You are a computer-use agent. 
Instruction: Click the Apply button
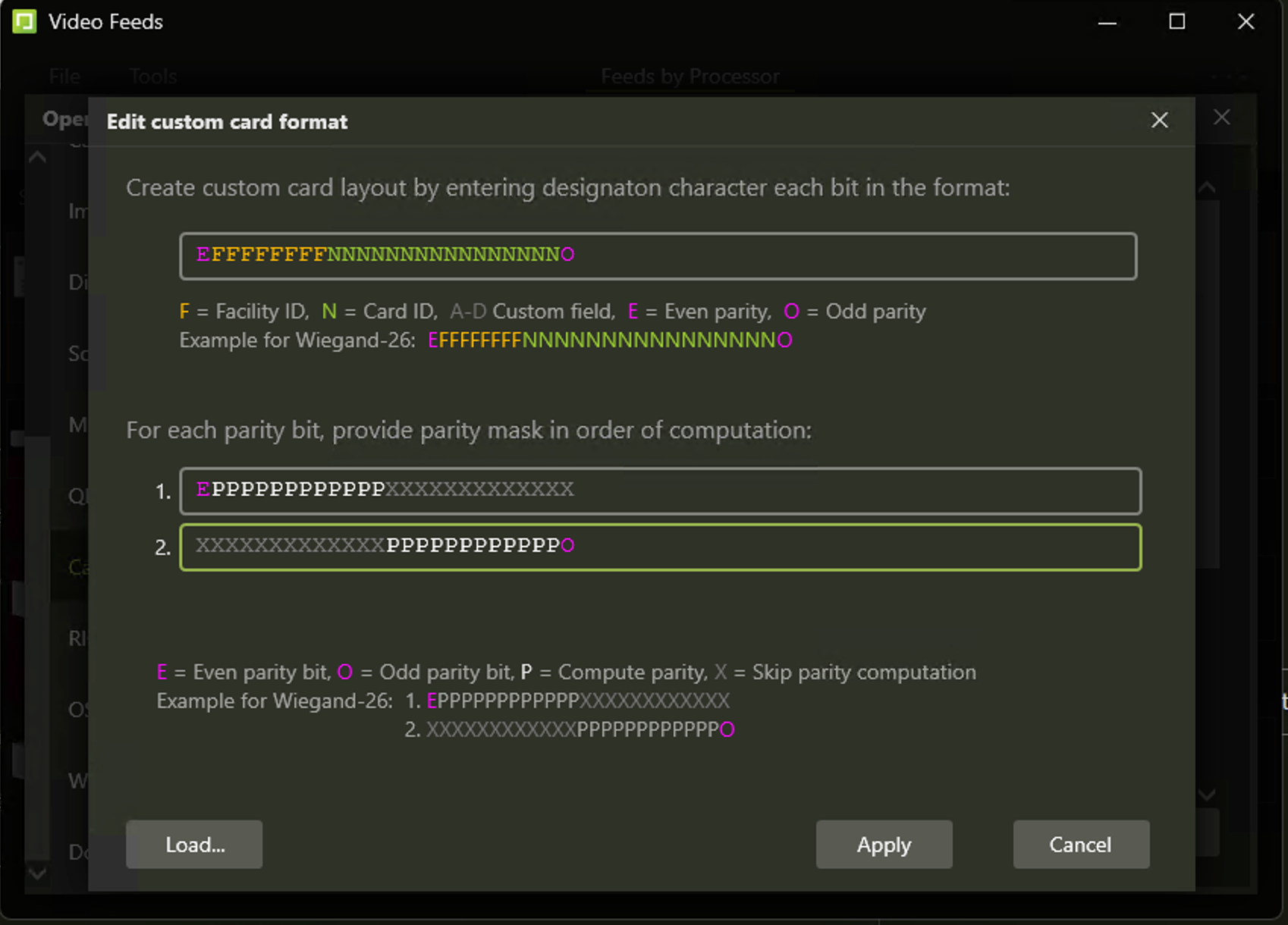884,845
